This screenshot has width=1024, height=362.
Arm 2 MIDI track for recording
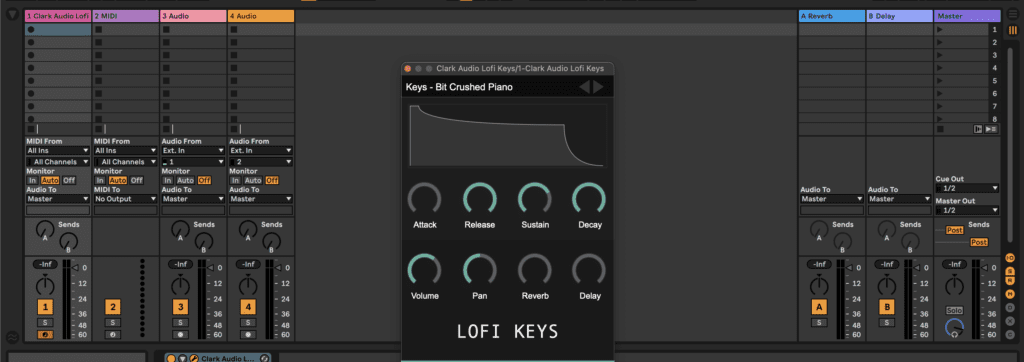(112, 335)
